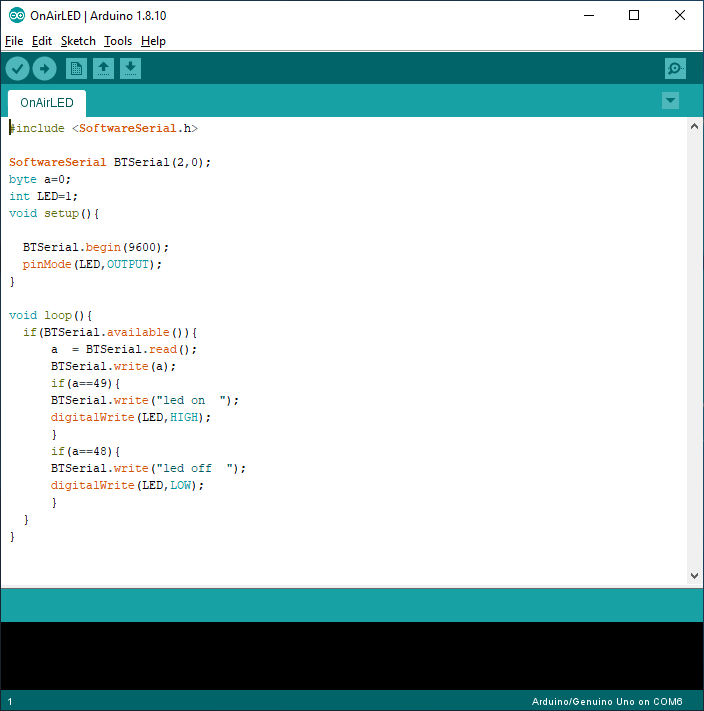Expand the tab options dropdown arrow

670,101
